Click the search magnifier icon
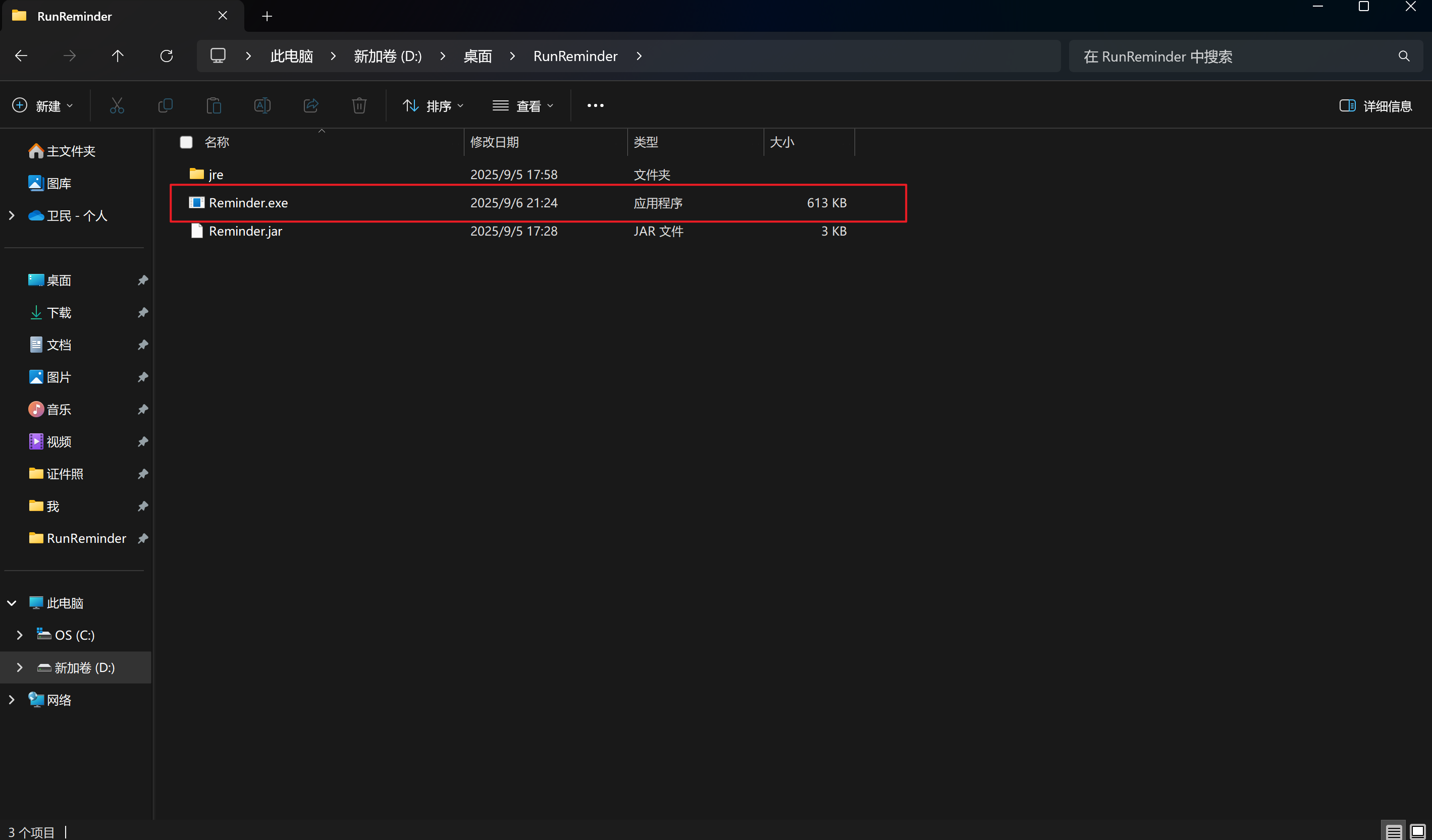 tap(1404, 56)
